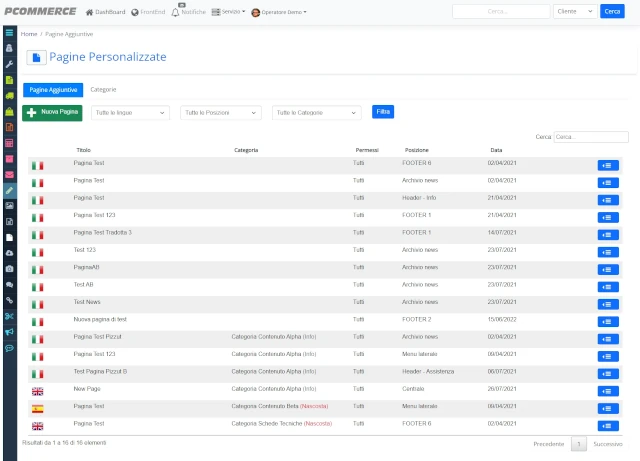640x461 pixels.
Task: Click the blue Filtra button
Action: click(383, 112)
